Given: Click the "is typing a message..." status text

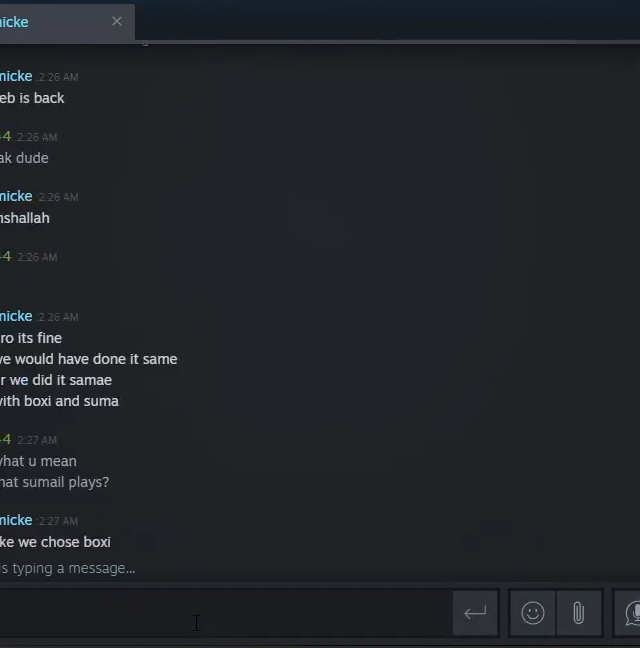Looking at the screenshot, I should tap(68, 568).
